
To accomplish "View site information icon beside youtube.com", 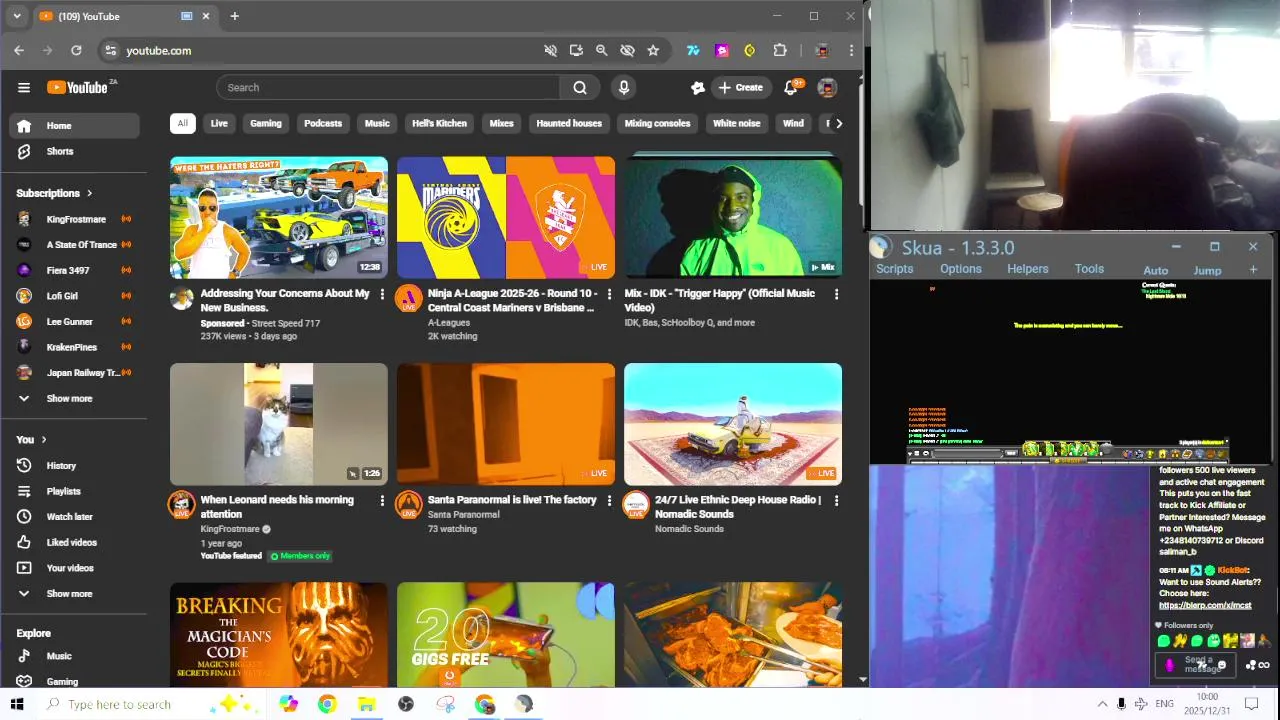I will click(x=110, y=50).
